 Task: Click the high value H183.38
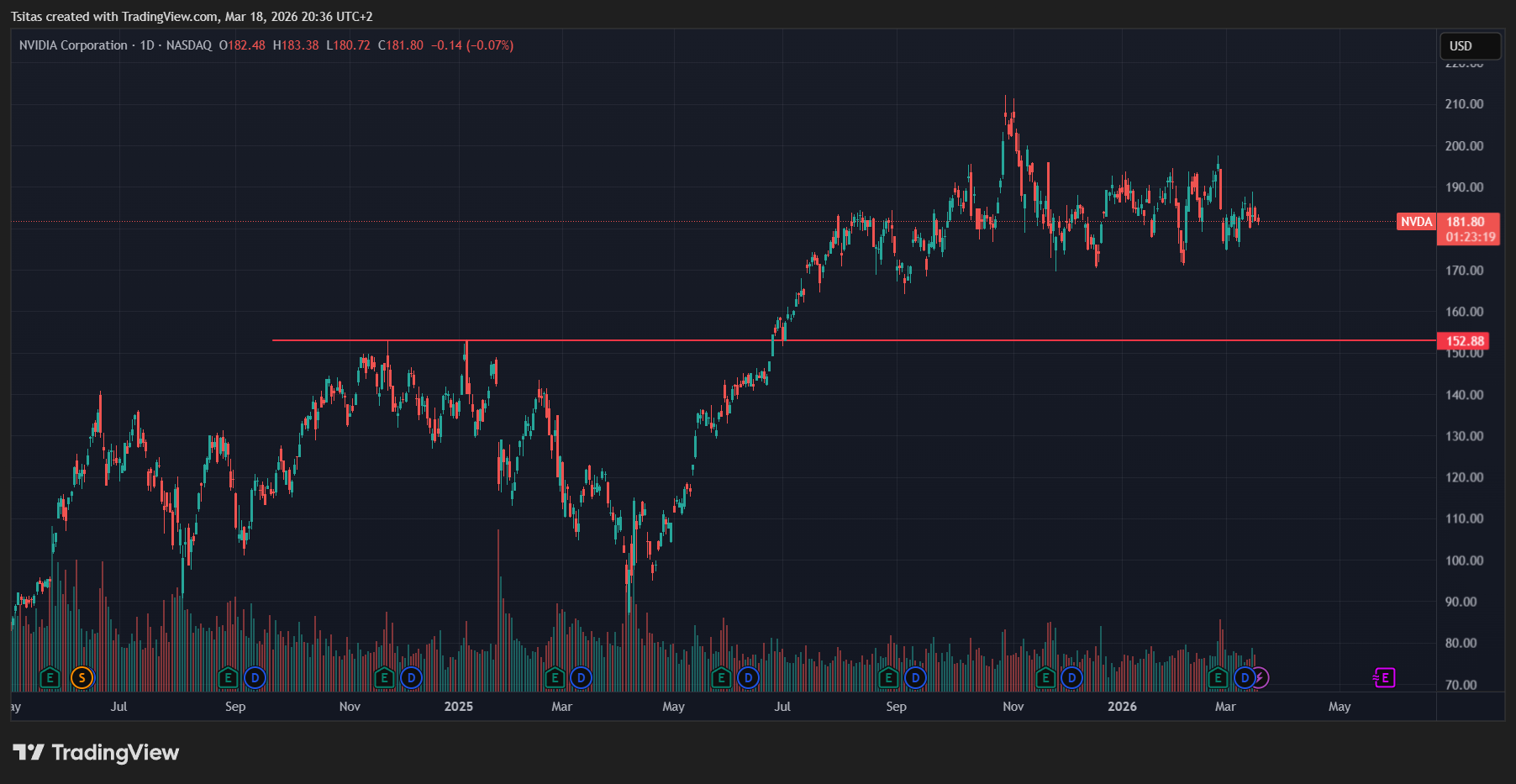pos(296,45)
